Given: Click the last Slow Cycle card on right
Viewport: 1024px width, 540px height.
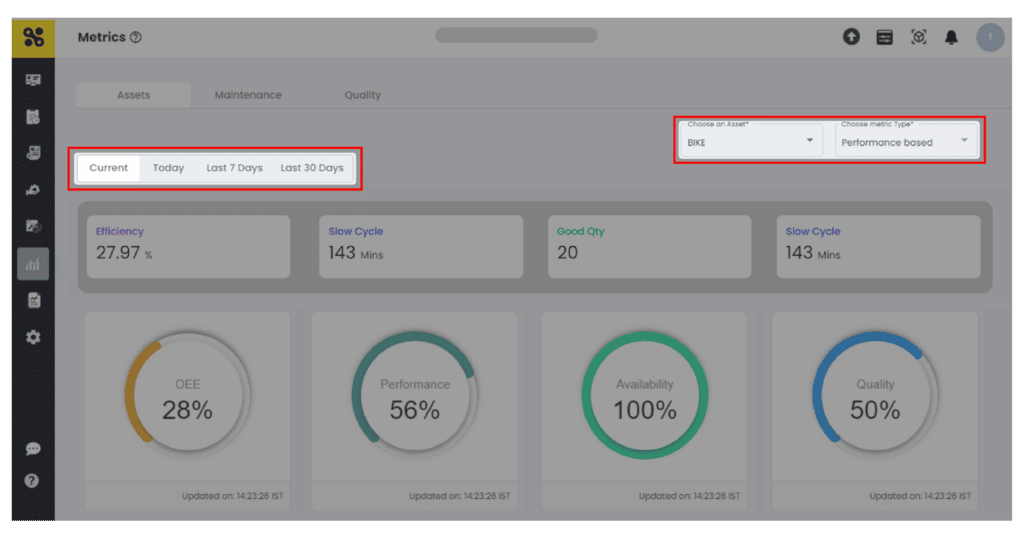Looking at the screenshot, I should click(x=878, y=247).
